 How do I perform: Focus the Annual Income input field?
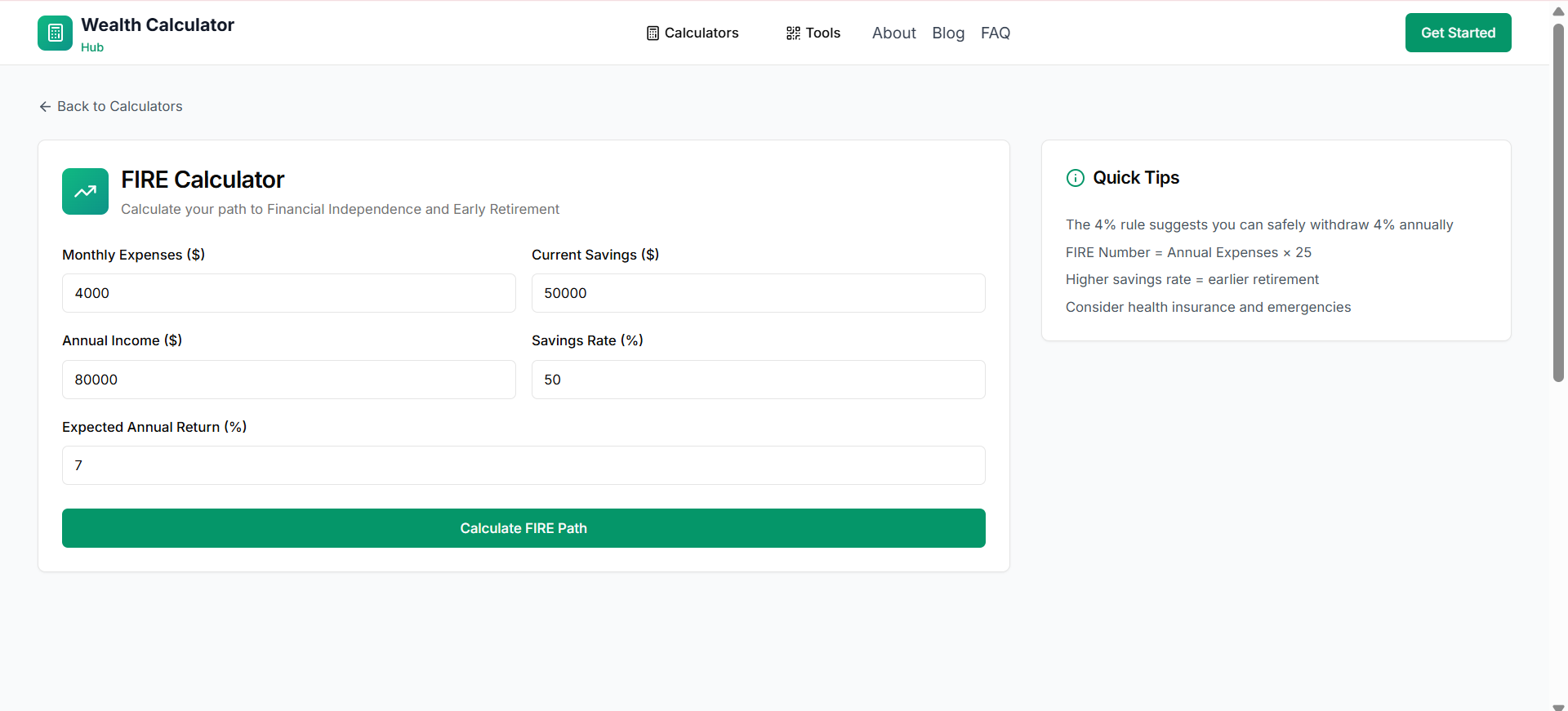point(289,380)
